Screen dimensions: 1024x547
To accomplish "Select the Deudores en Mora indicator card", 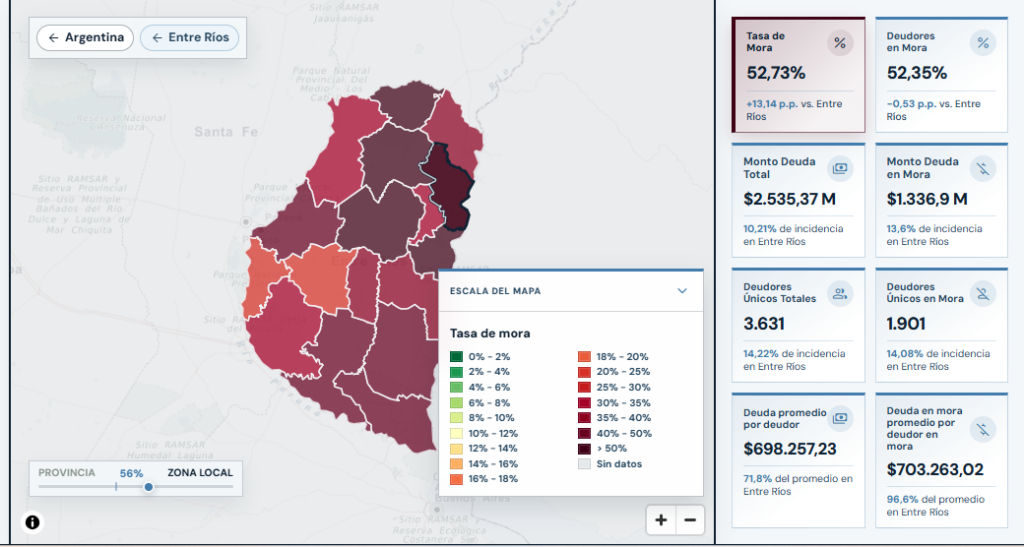I will coord(941,75).
